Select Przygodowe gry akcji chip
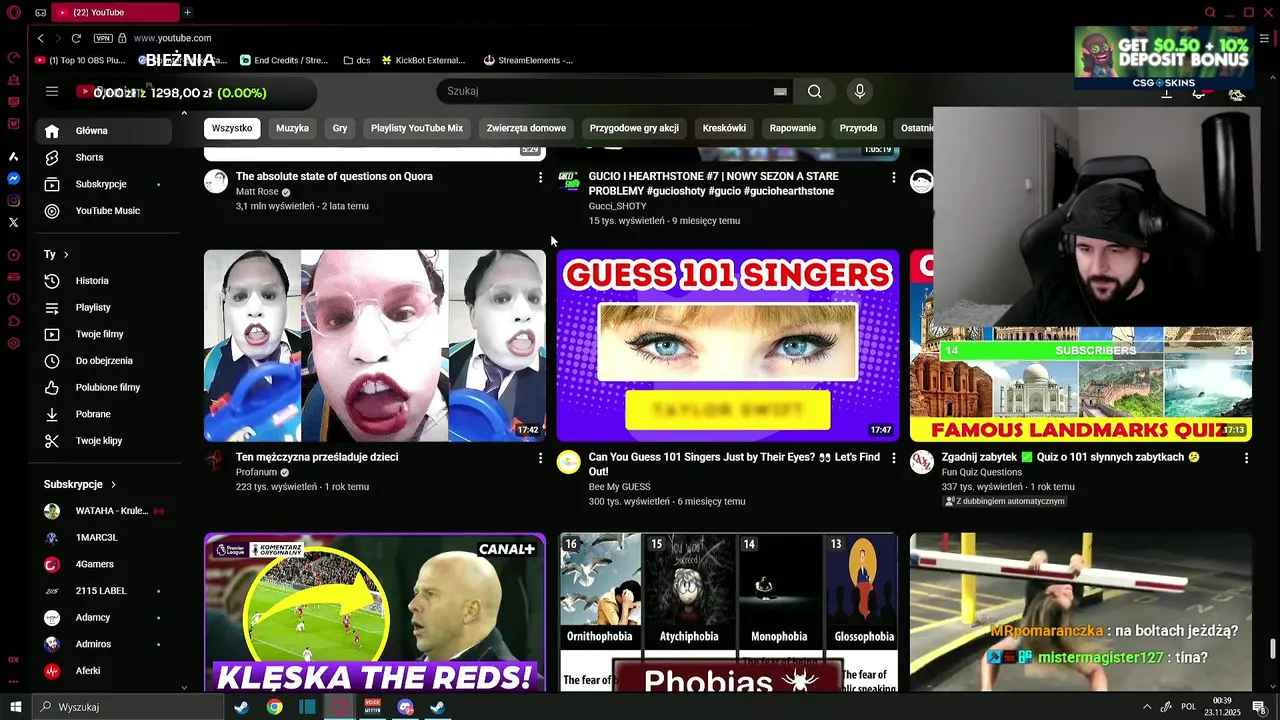 pyautogui.click(x=634, y=128)
